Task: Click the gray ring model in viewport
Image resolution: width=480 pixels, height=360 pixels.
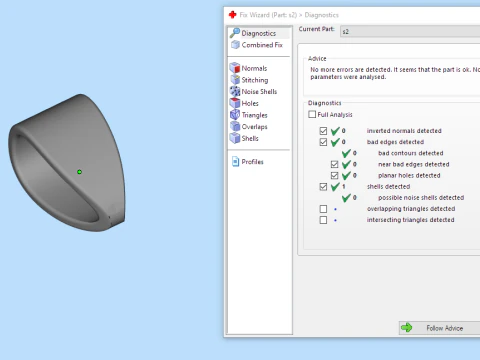Action: pyautogui.click(x=67, y=163)
